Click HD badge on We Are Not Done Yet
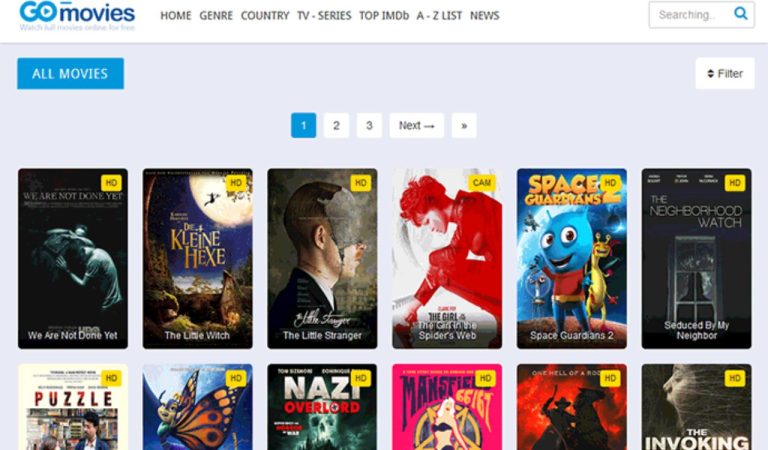The width and height of the screenshot is (768, 450). click(x=111, y=183)
